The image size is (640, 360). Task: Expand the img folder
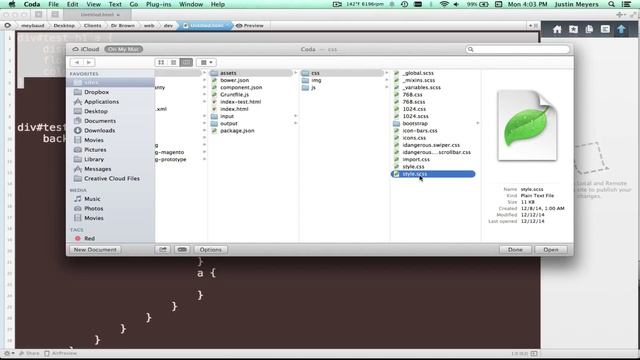tap(387, 80)
